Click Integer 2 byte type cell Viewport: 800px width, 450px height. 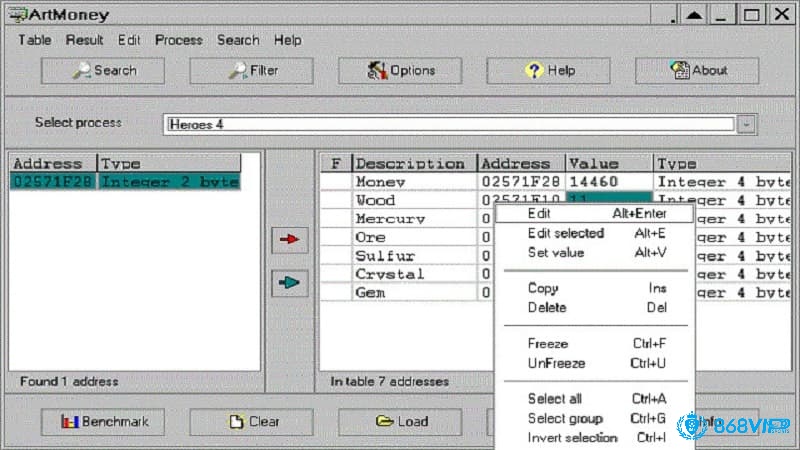point(169,182)
